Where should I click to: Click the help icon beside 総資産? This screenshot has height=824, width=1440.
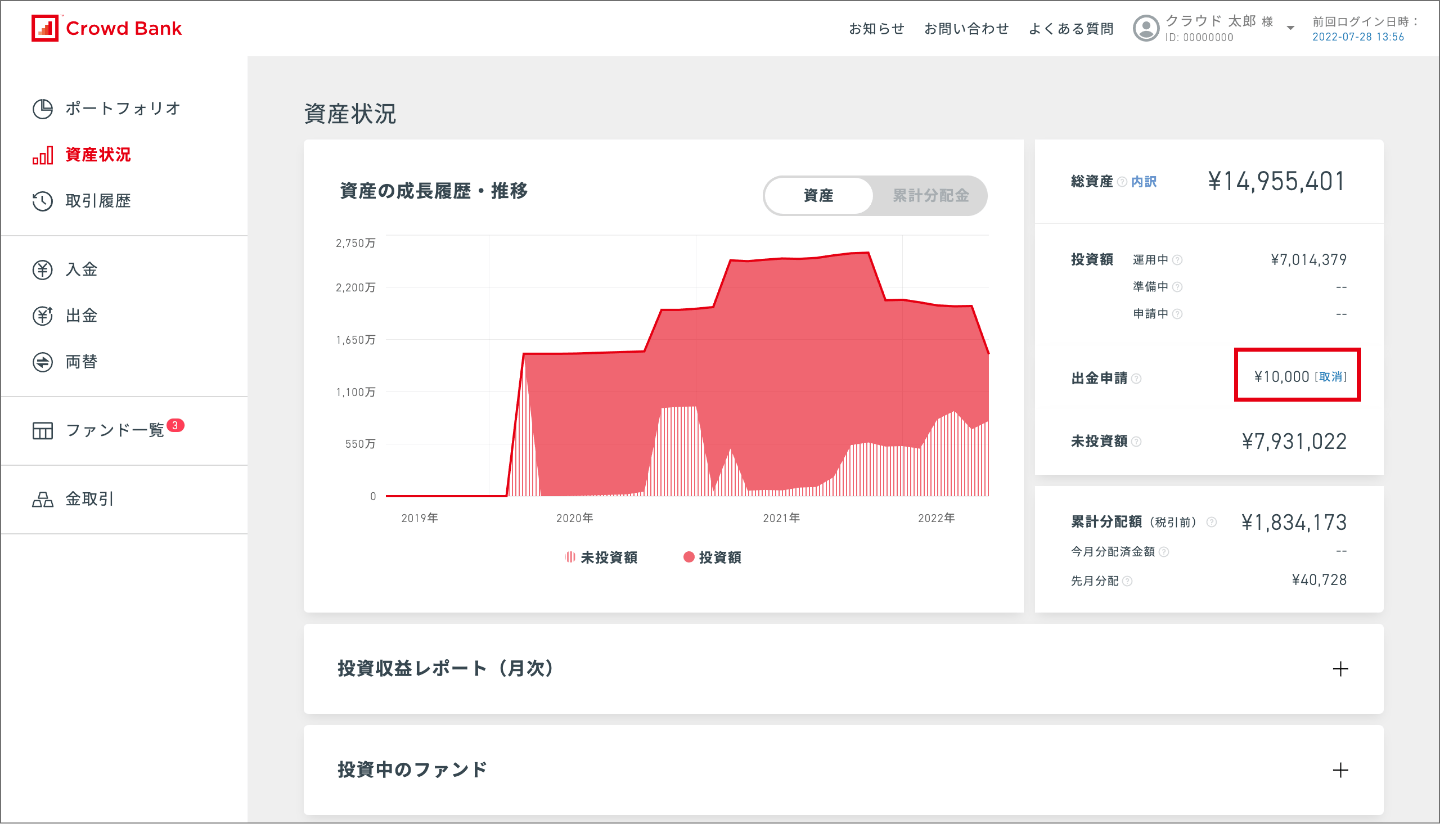click(x=1122, y=182)
